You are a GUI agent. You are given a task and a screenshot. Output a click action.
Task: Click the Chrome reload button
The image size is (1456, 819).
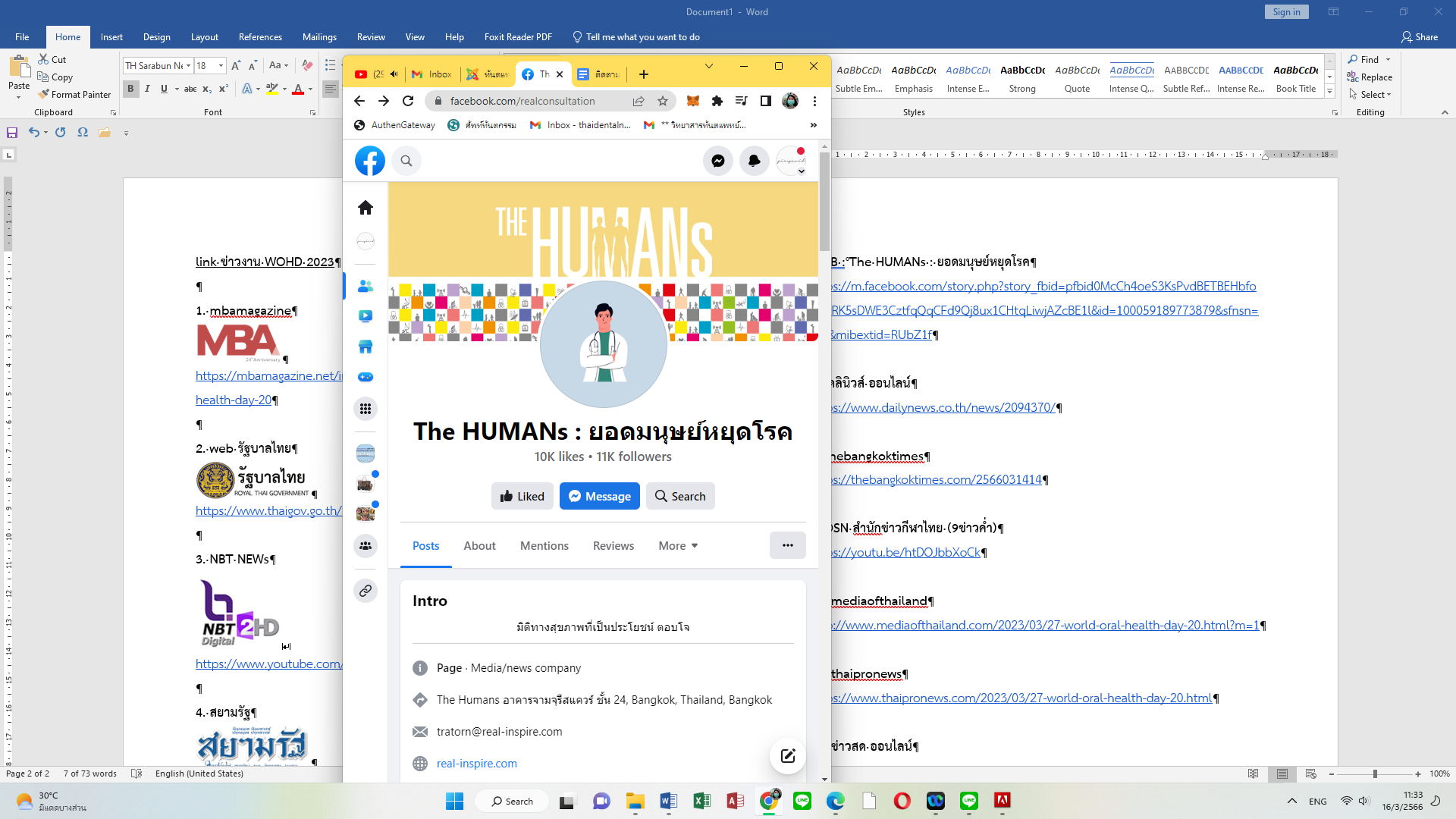[x=408, y=101]
